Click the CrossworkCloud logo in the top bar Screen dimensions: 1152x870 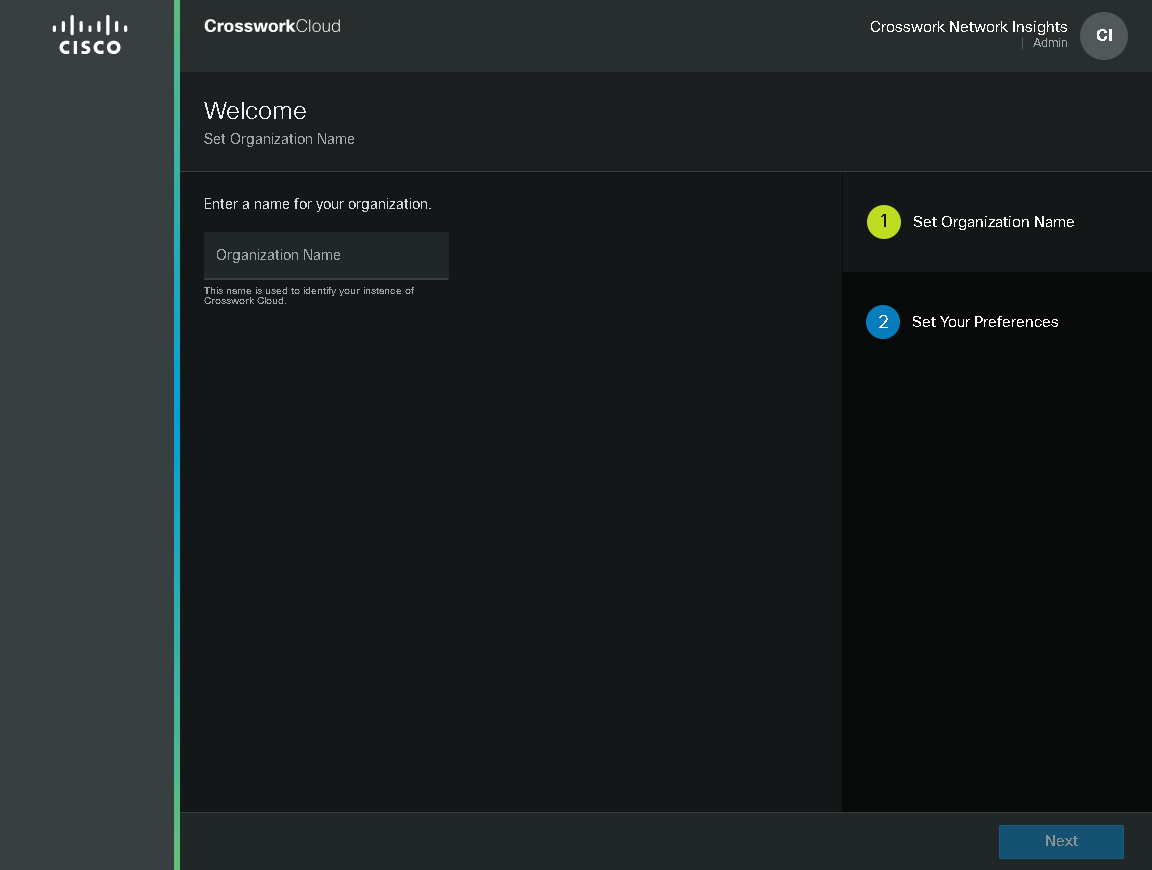coord(271,26)
